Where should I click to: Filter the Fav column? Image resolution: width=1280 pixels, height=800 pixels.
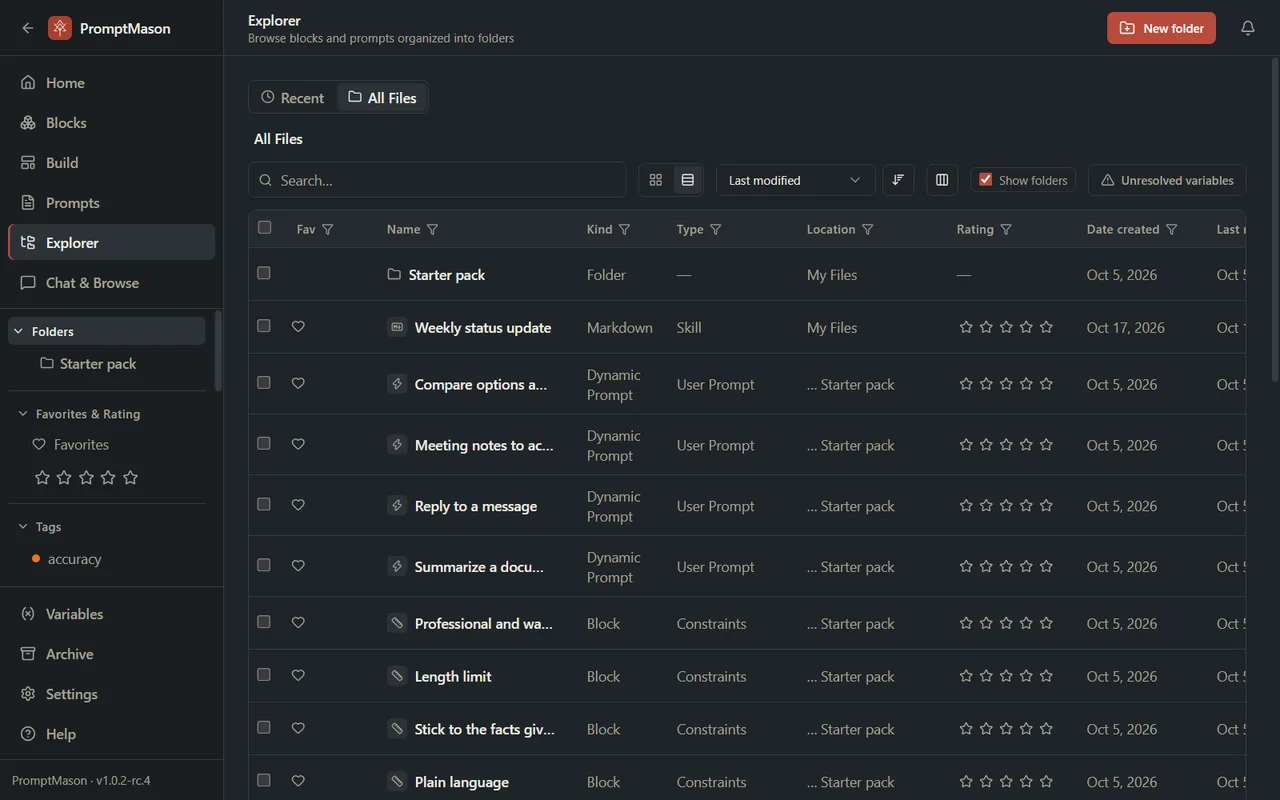point(327,229)
